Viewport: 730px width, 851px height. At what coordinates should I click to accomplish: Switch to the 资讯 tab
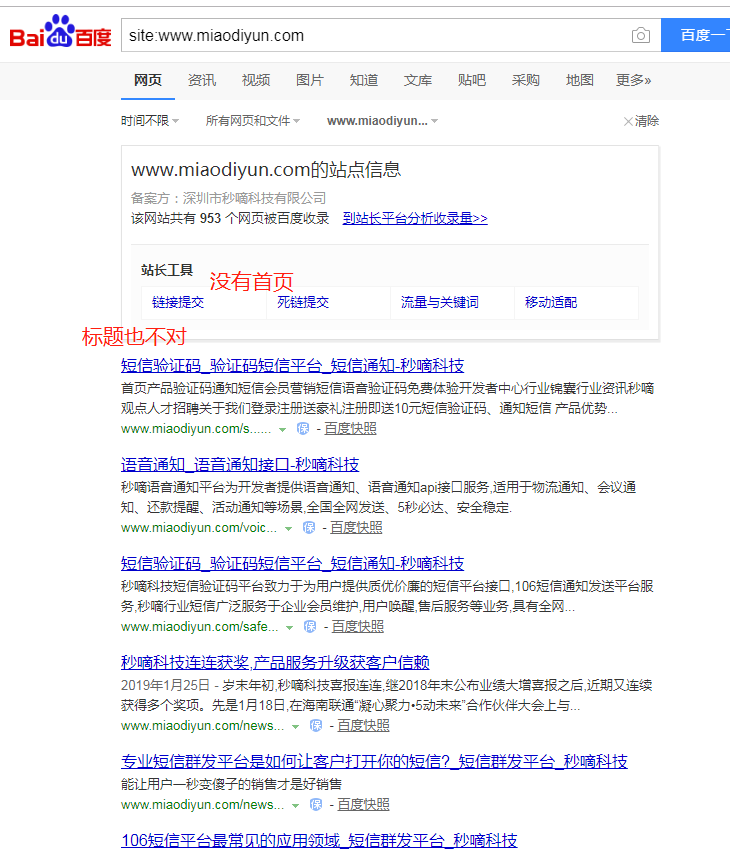(x=202, y=80)
